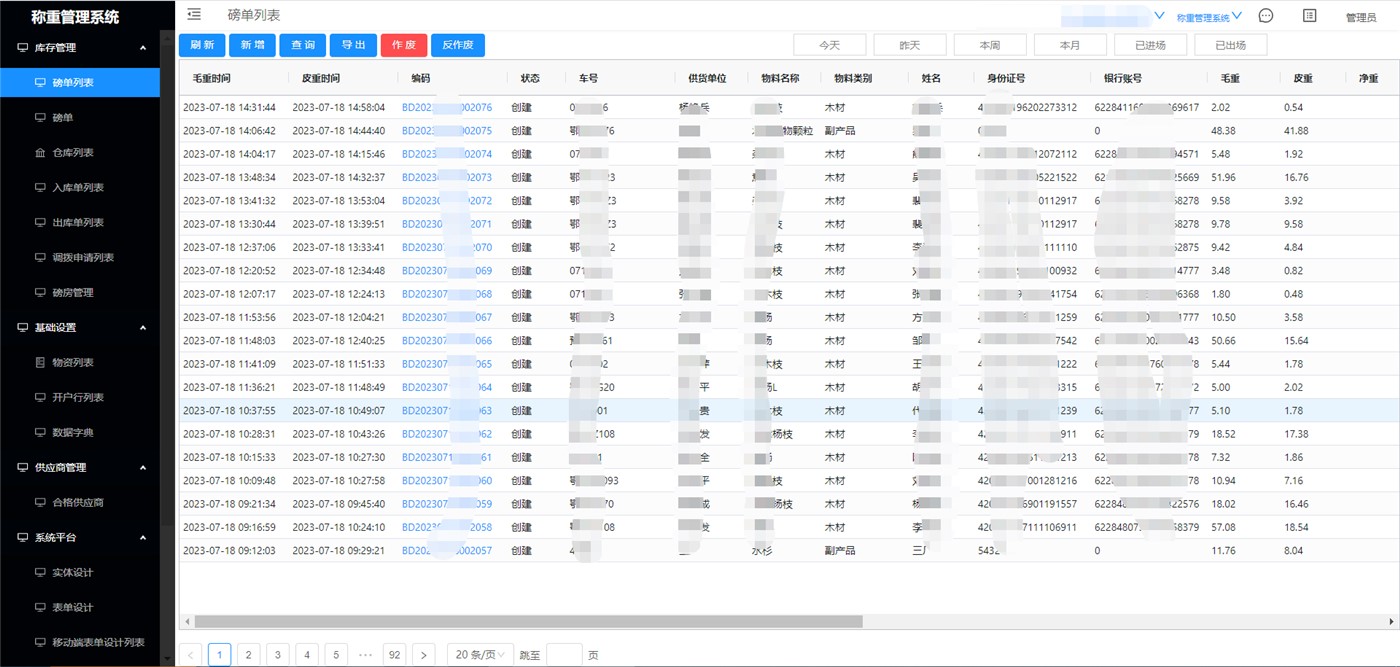Collapse the sidebar with the menu fold icon
Screen dimensions: 1400x667
click(194, 14)
